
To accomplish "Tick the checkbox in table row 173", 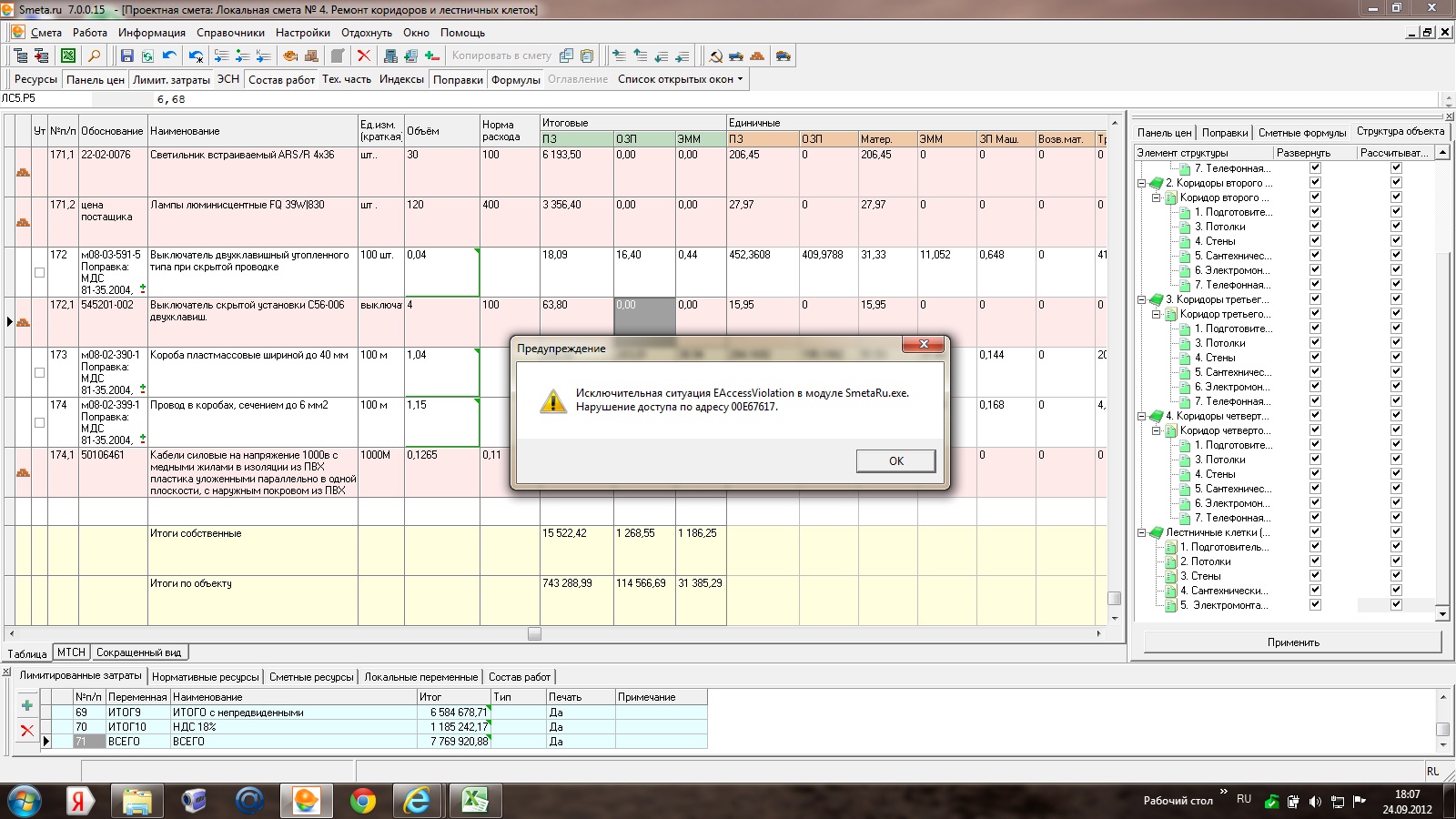I will [39, 372].
